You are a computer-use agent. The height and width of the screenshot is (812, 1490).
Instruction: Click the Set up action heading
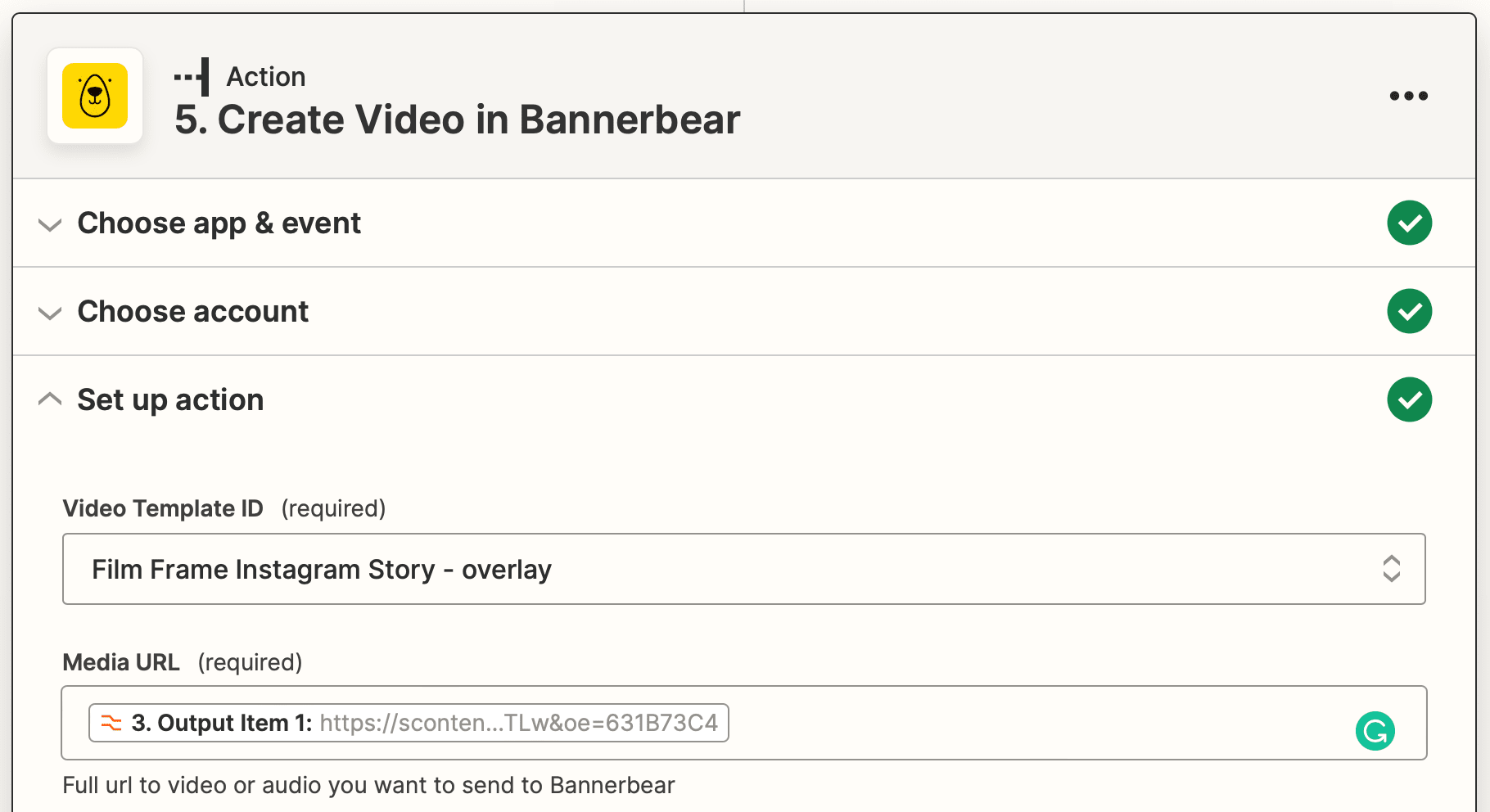click(170, 400)
